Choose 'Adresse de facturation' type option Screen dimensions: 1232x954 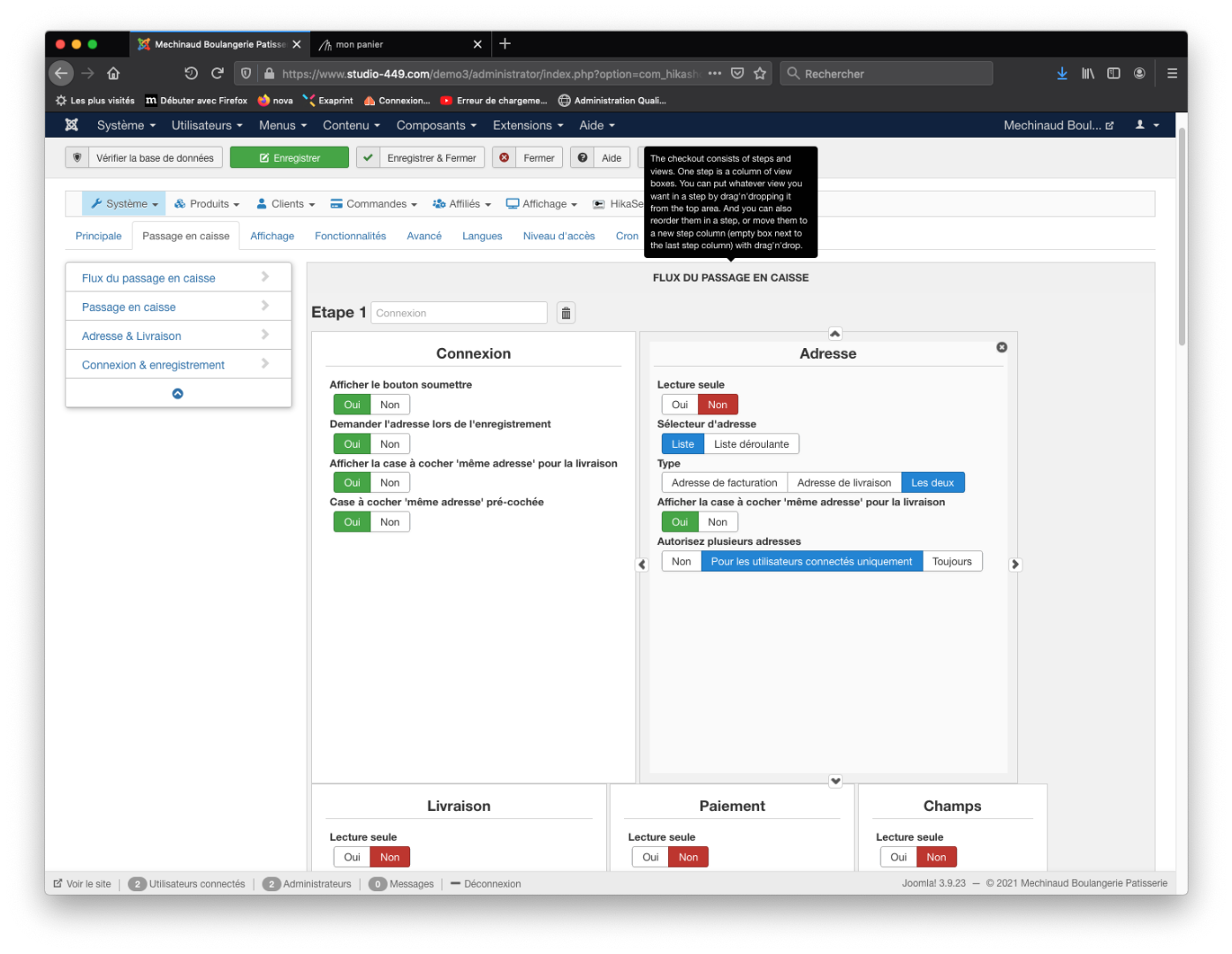(724, 483)
